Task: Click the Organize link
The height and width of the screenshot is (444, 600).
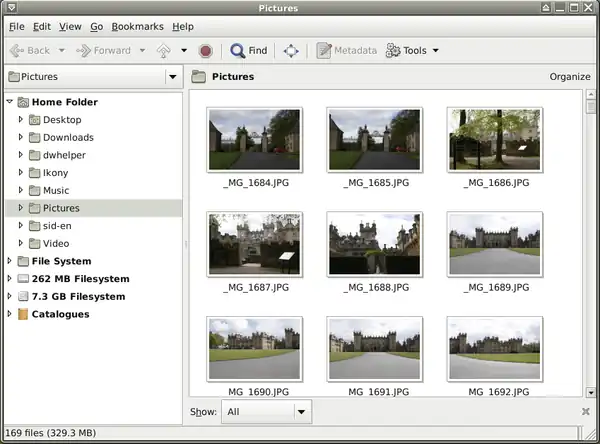Action: tap(569, 77)
